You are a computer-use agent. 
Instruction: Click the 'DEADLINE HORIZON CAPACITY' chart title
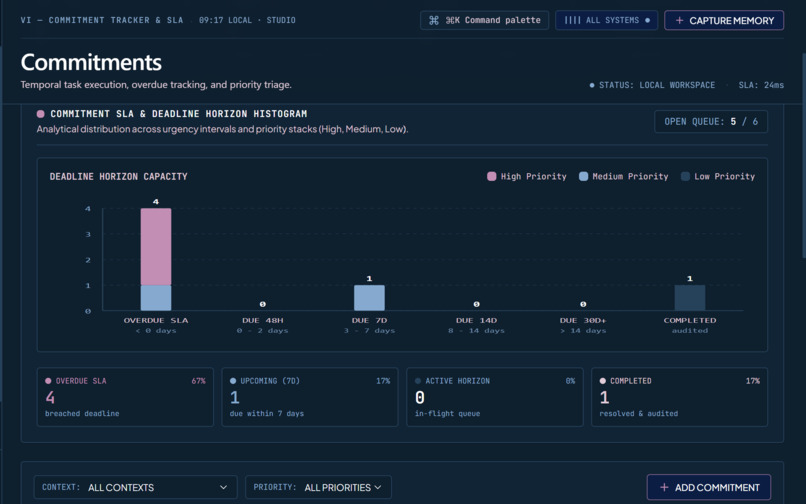tap(118, 176)
